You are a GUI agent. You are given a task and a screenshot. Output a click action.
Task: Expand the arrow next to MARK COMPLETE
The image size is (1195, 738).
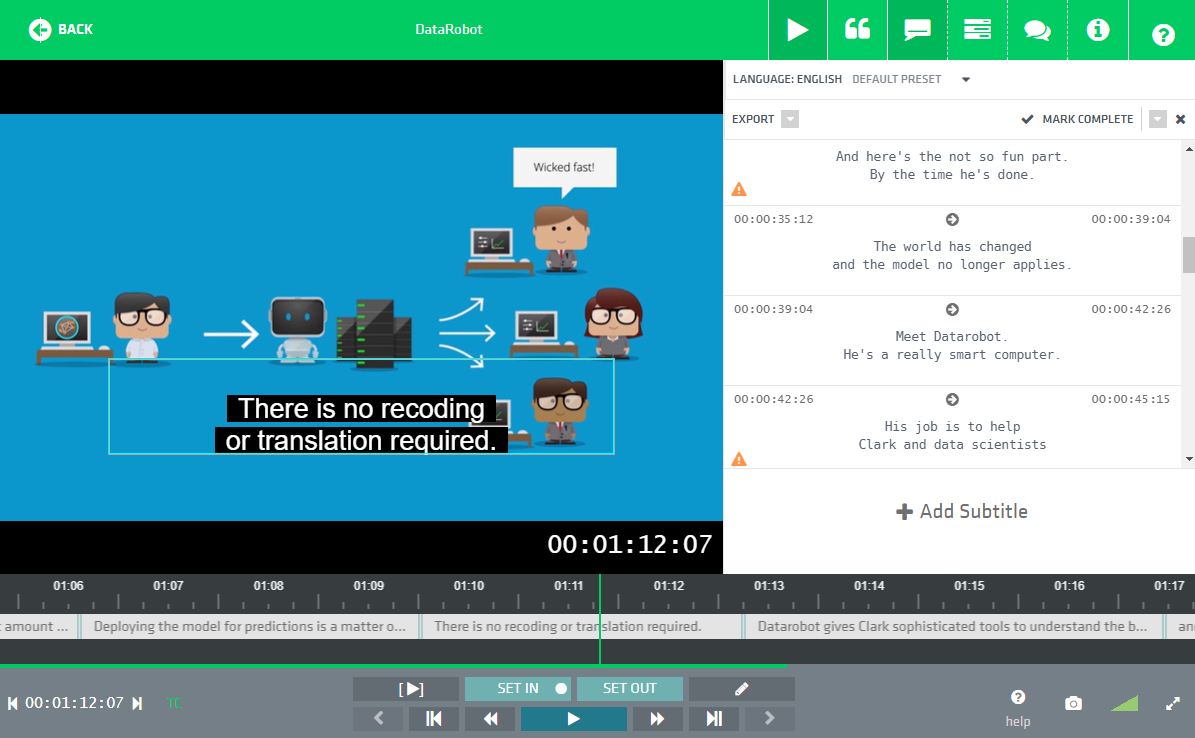[1158, 119]
